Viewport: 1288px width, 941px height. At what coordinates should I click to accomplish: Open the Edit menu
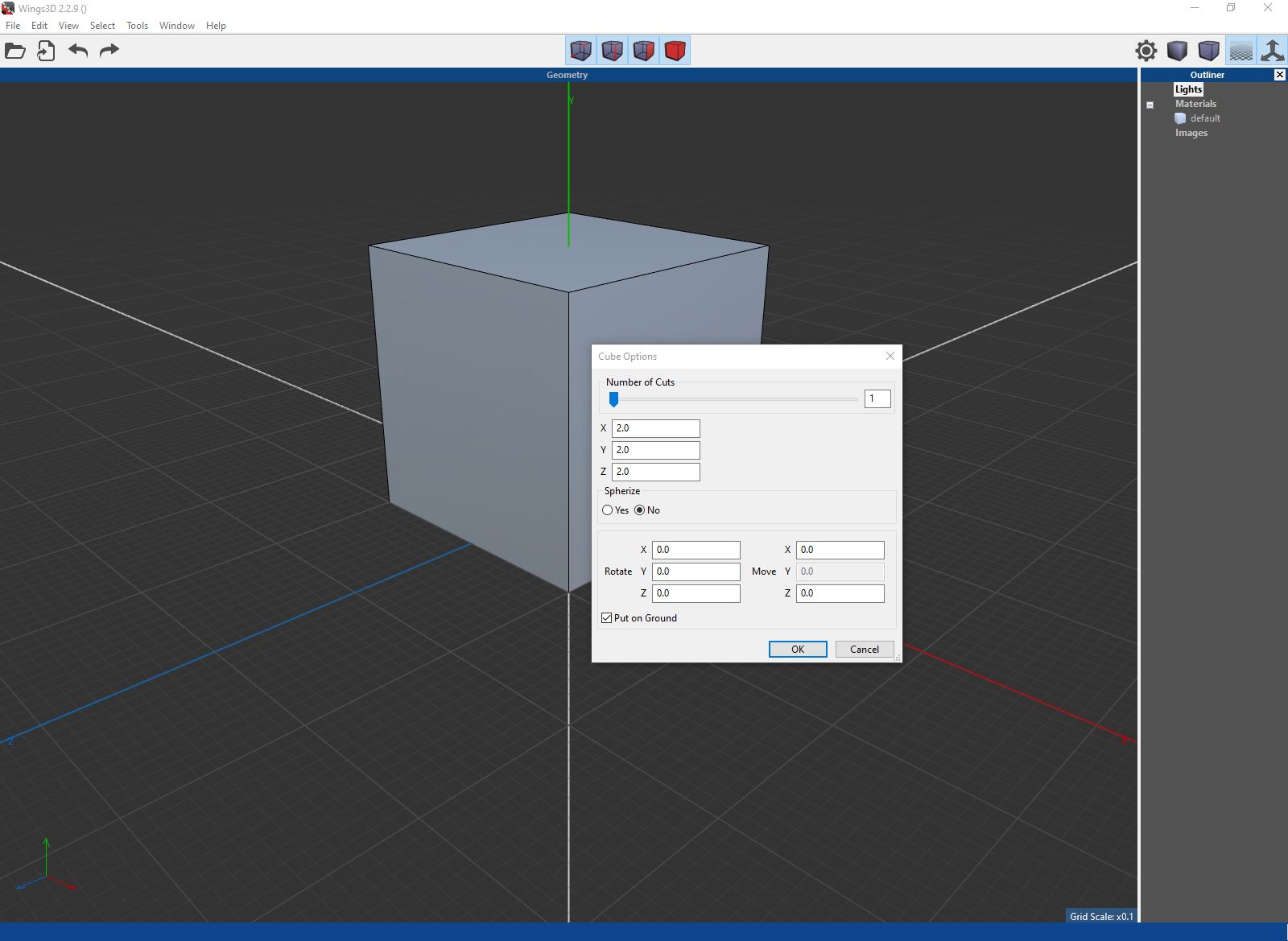click(39, 26)
